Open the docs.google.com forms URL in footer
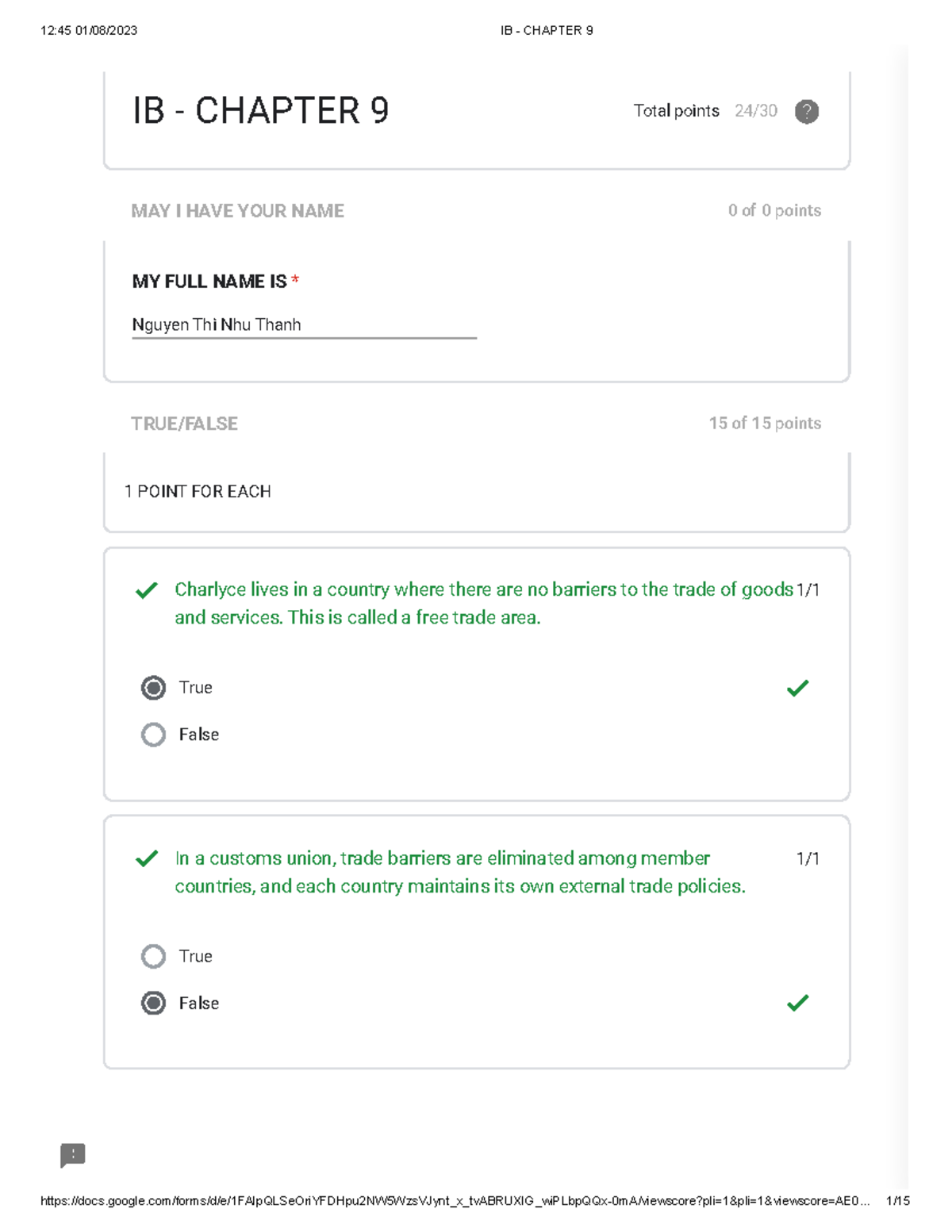This screenshot has height=1232, width=952. 455,1201
